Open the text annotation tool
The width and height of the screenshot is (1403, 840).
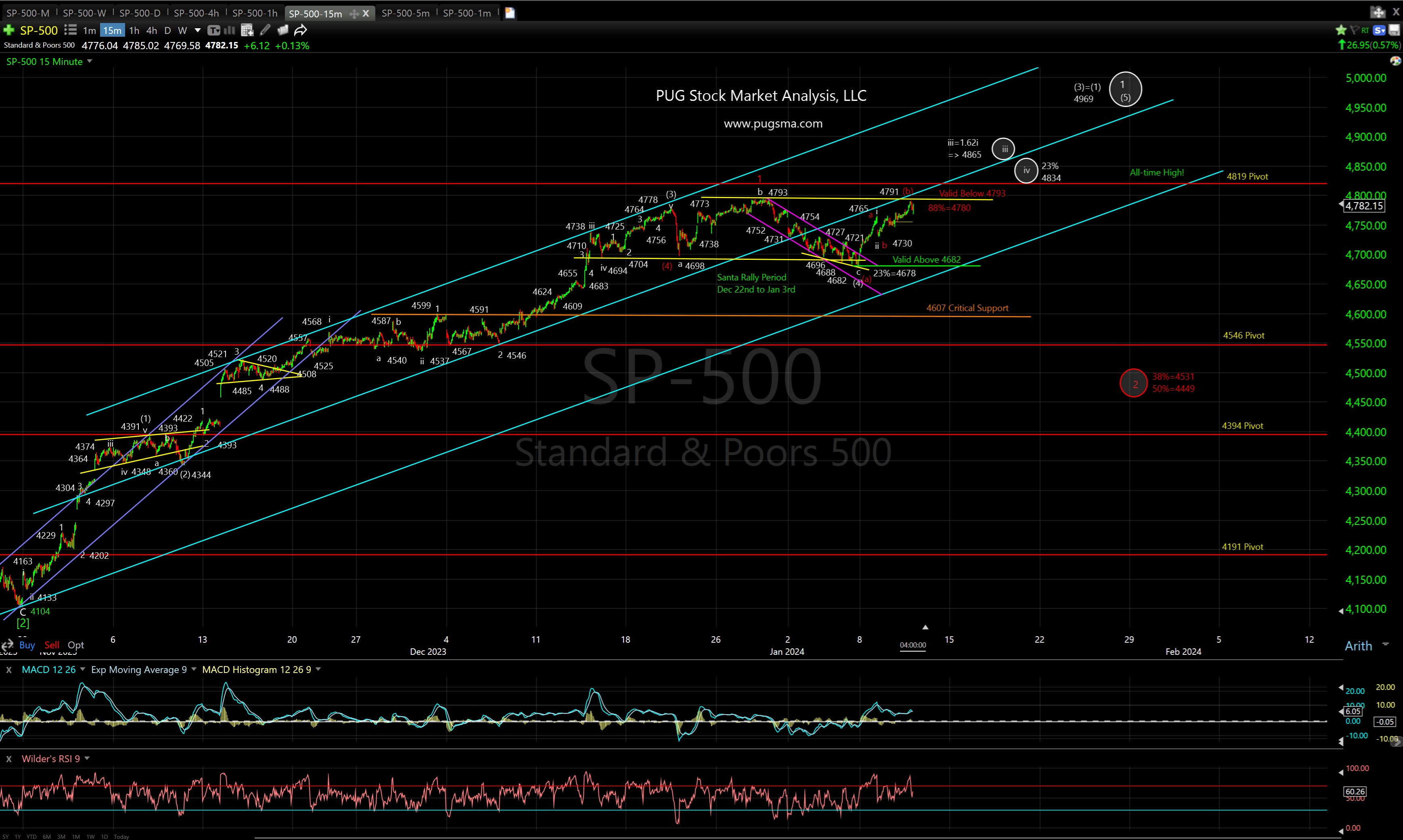pos(214,31)
